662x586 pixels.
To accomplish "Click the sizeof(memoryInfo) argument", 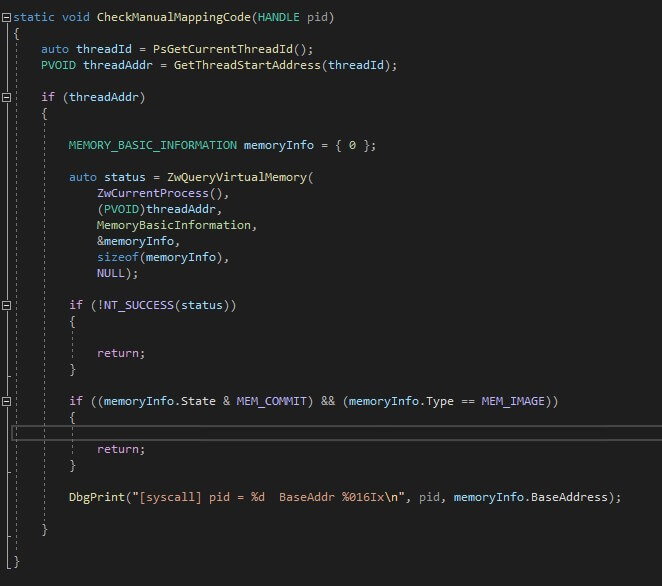I will click(x=160, y=258).
